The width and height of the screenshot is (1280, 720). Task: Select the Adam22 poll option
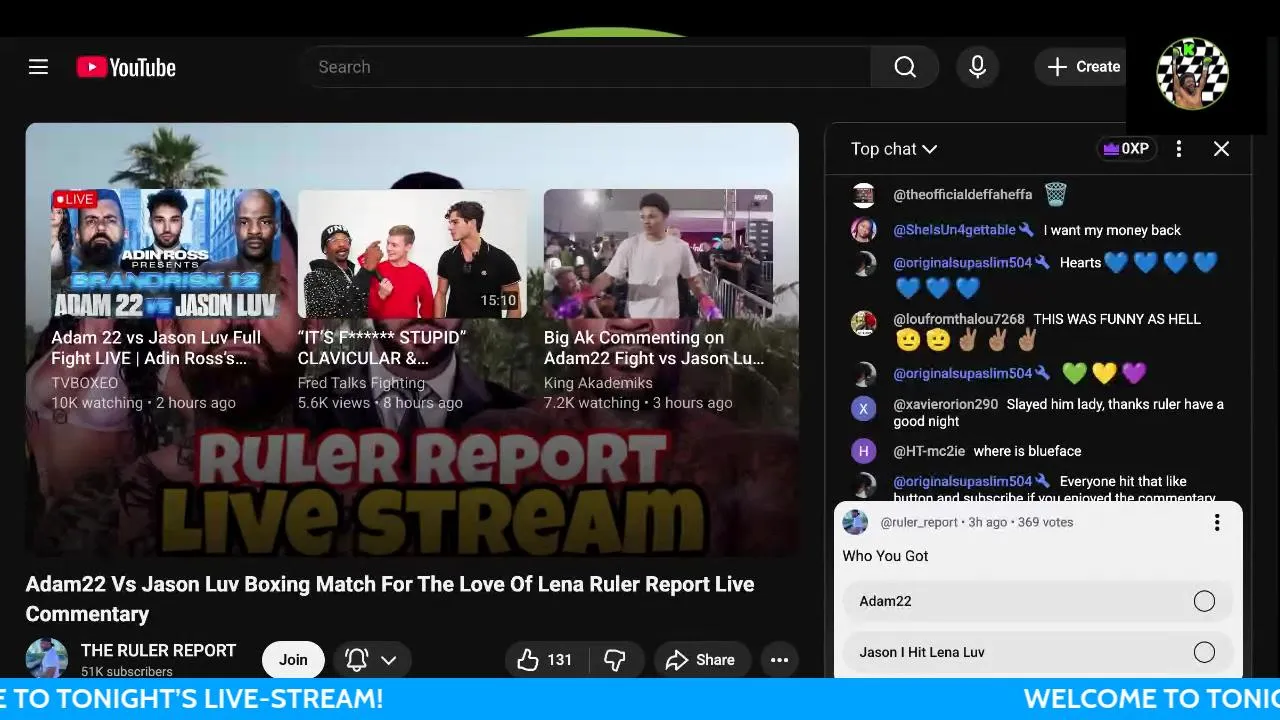1038,601
